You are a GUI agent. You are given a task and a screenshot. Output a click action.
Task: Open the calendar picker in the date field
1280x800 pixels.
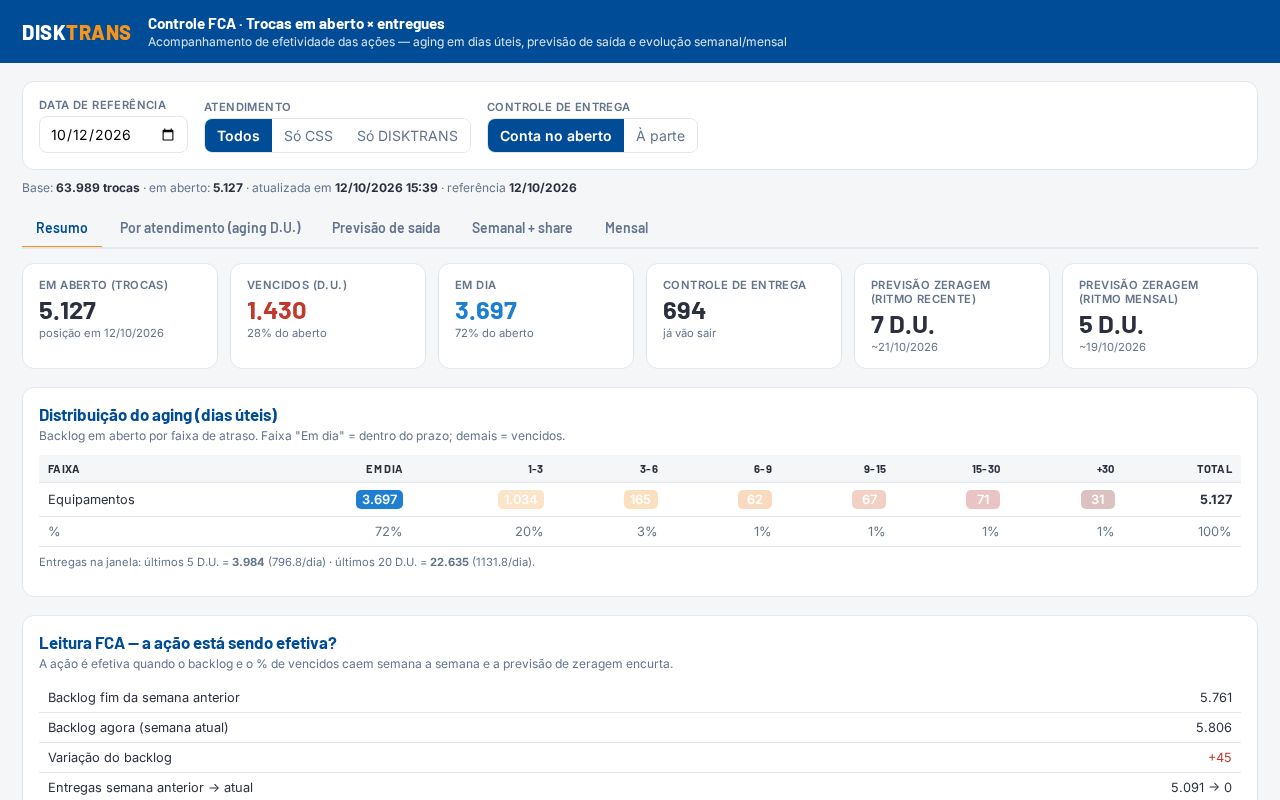coord(168,135)
